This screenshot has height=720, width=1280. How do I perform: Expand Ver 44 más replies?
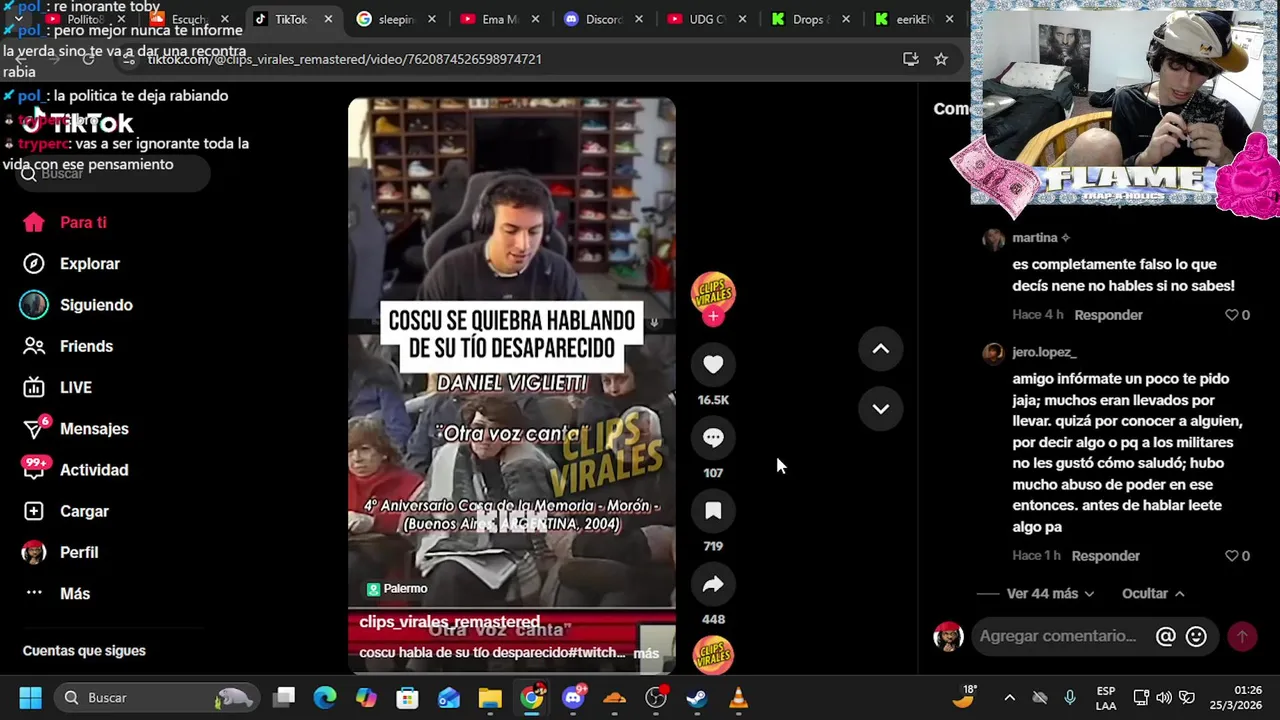[1050, 593]
